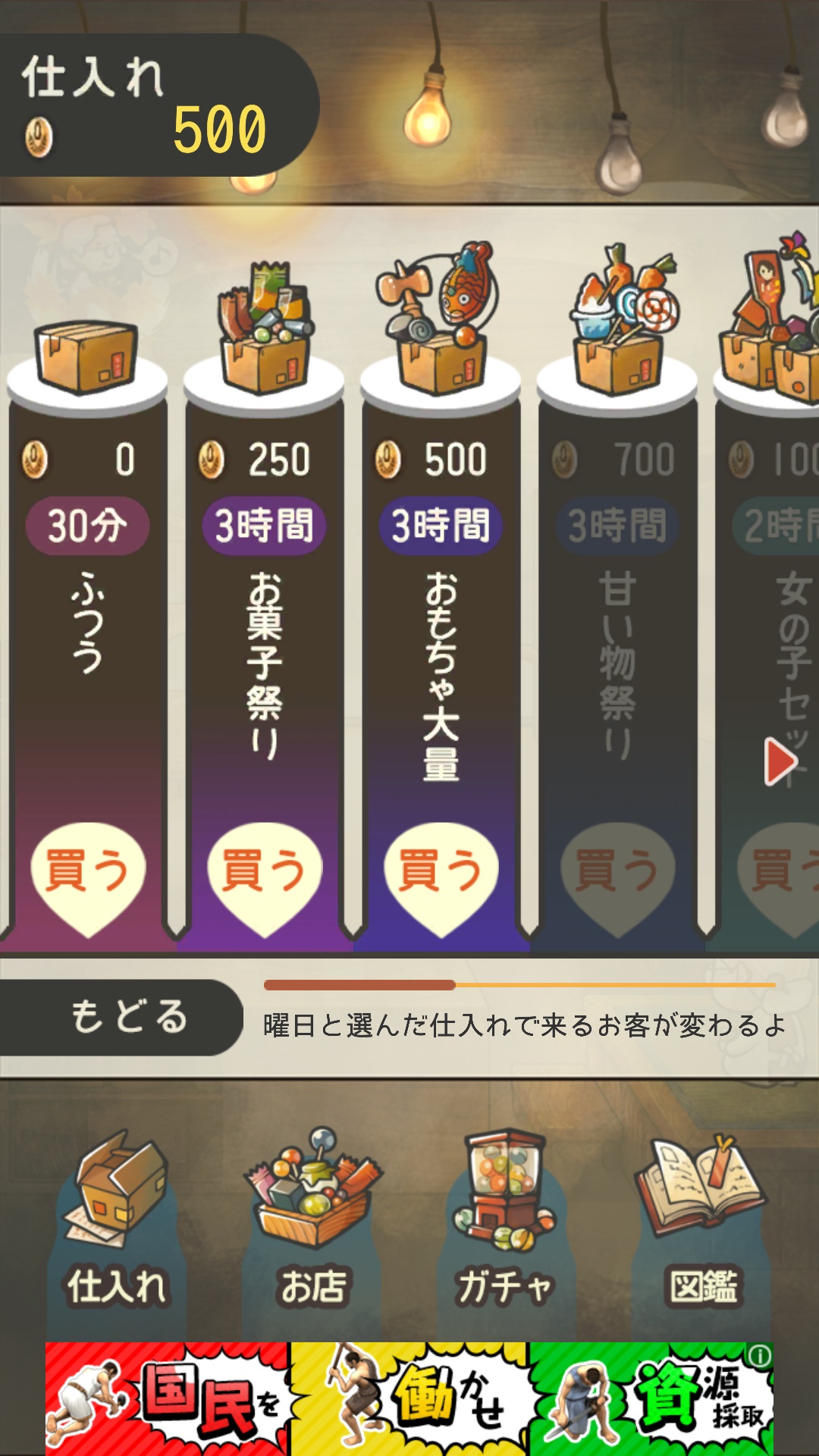
Task: Tap the おもちゃ大量 toy box icon
Action: click(x=440, y=318)
